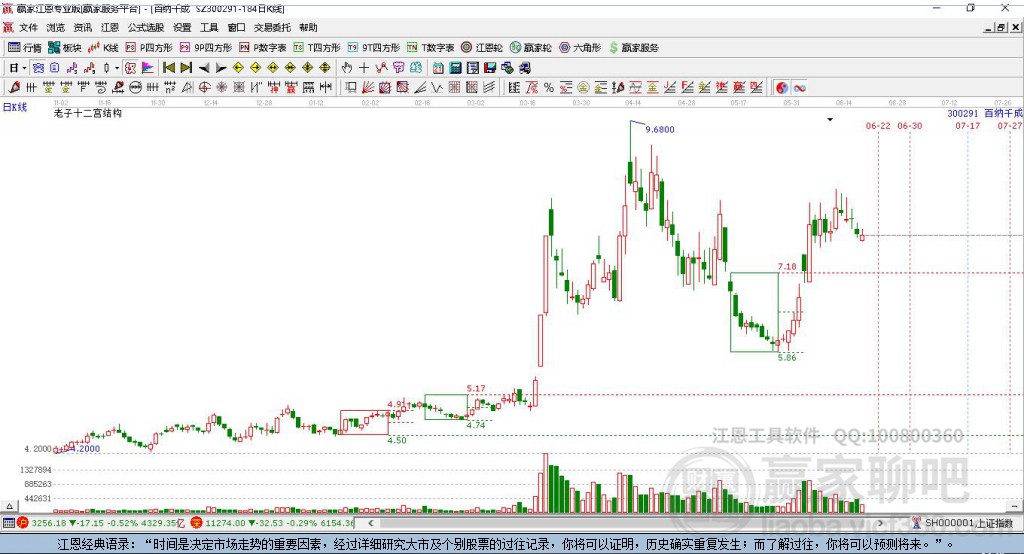Image resolution: width=1024 pixels, height=554 pixels.
Task: Click the scrollbar right arrow
Action: coord(880,523)
